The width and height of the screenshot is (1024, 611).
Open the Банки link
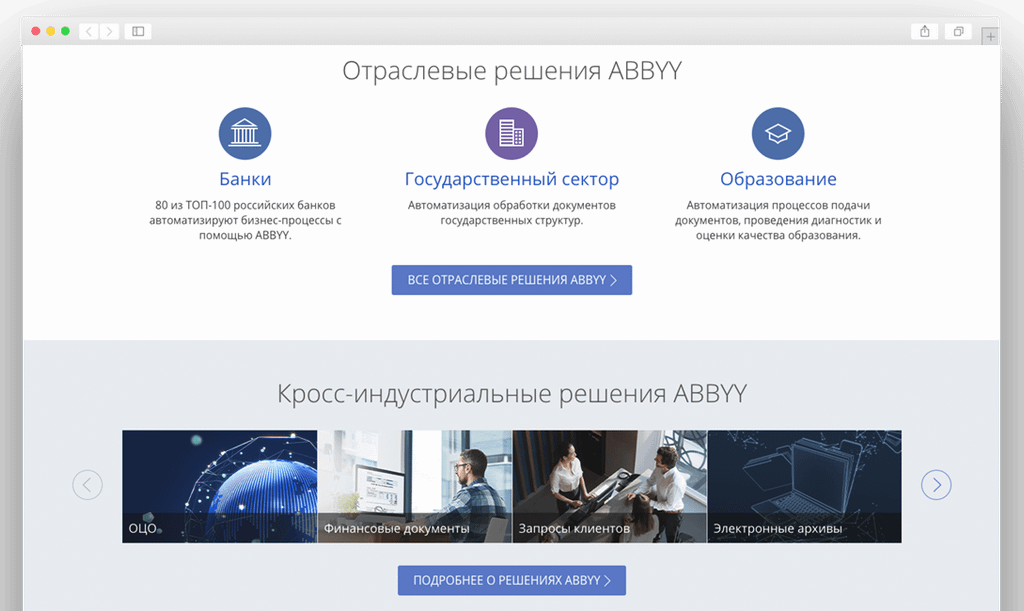click(x=245, y=179)
